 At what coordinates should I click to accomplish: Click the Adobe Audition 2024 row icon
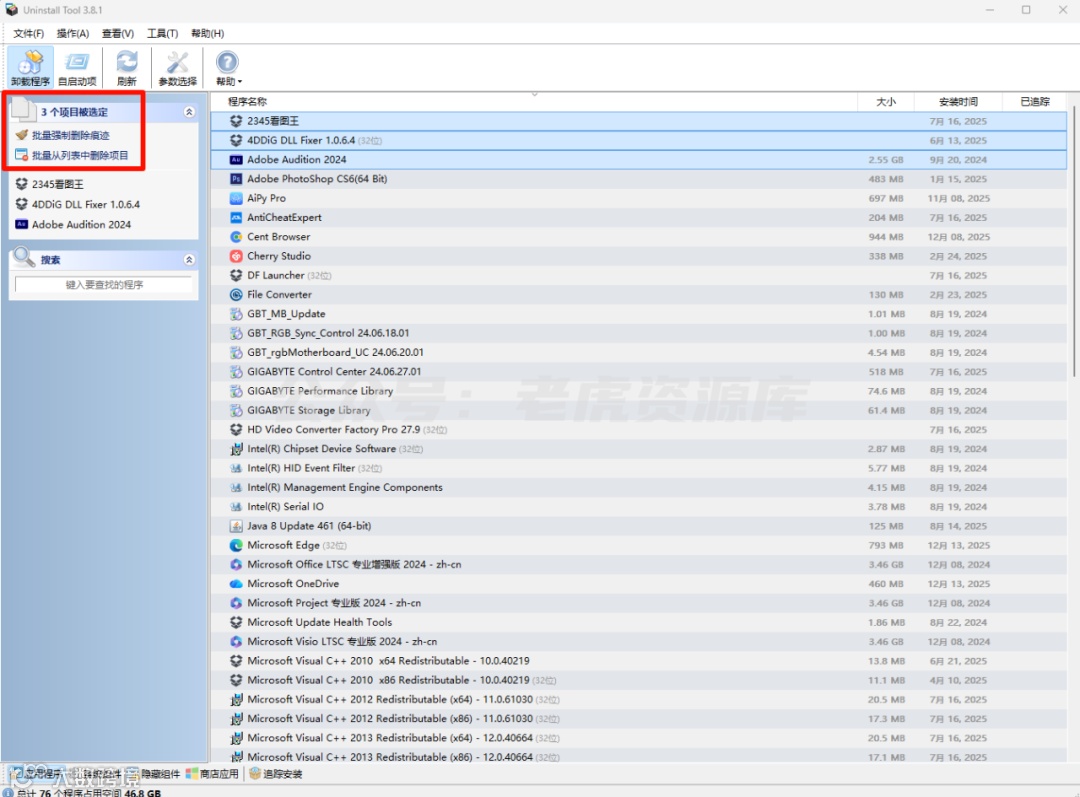tap(236, 160)
